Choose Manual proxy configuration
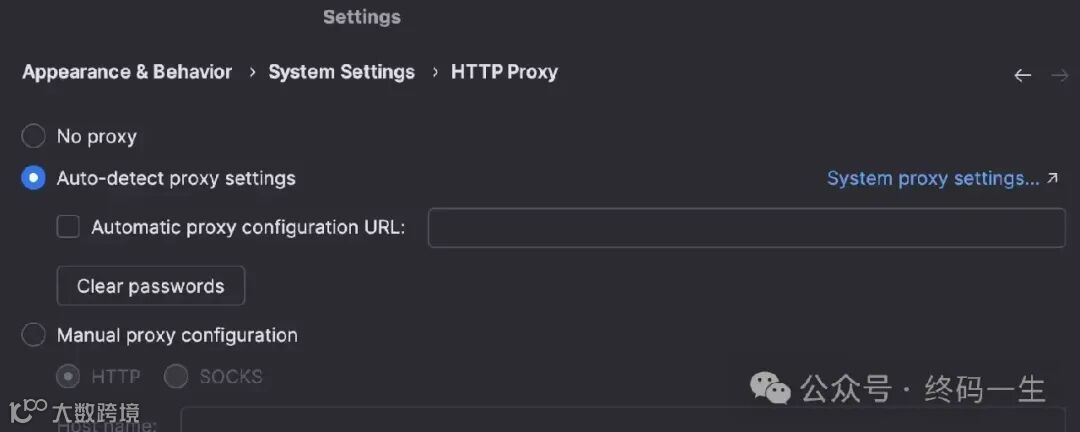The image size is (1080, 432). click(34, 335)
